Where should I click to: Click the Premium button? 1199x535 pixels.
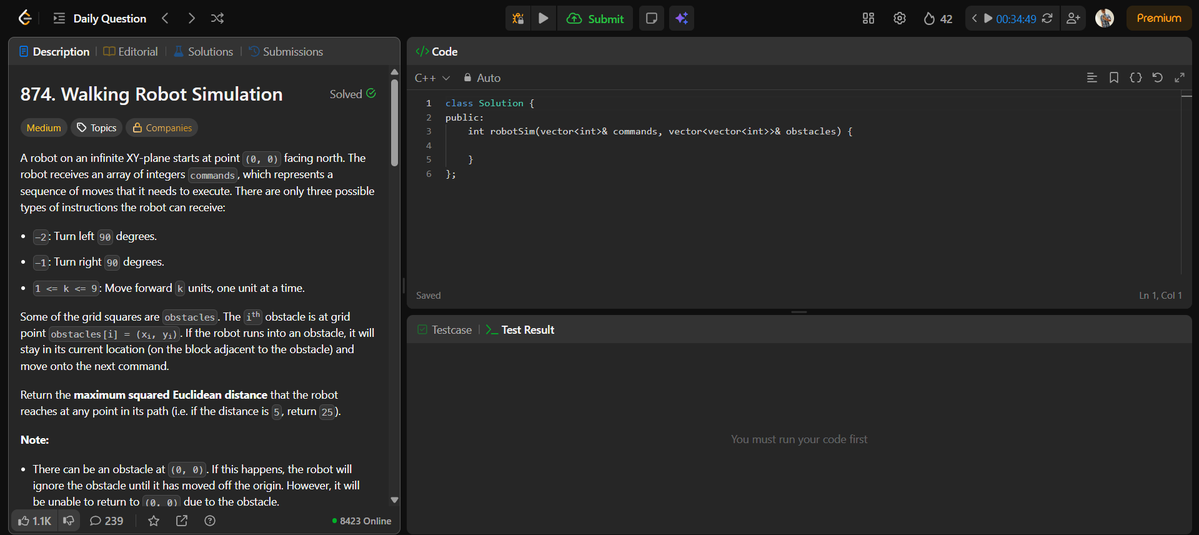1158,18
